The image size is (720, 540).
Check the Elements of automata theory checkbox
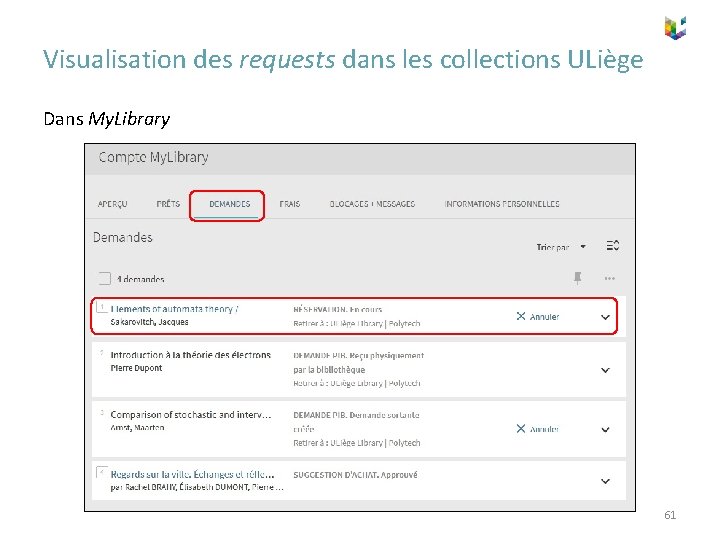pyautogui.click(x=102, y=308)
